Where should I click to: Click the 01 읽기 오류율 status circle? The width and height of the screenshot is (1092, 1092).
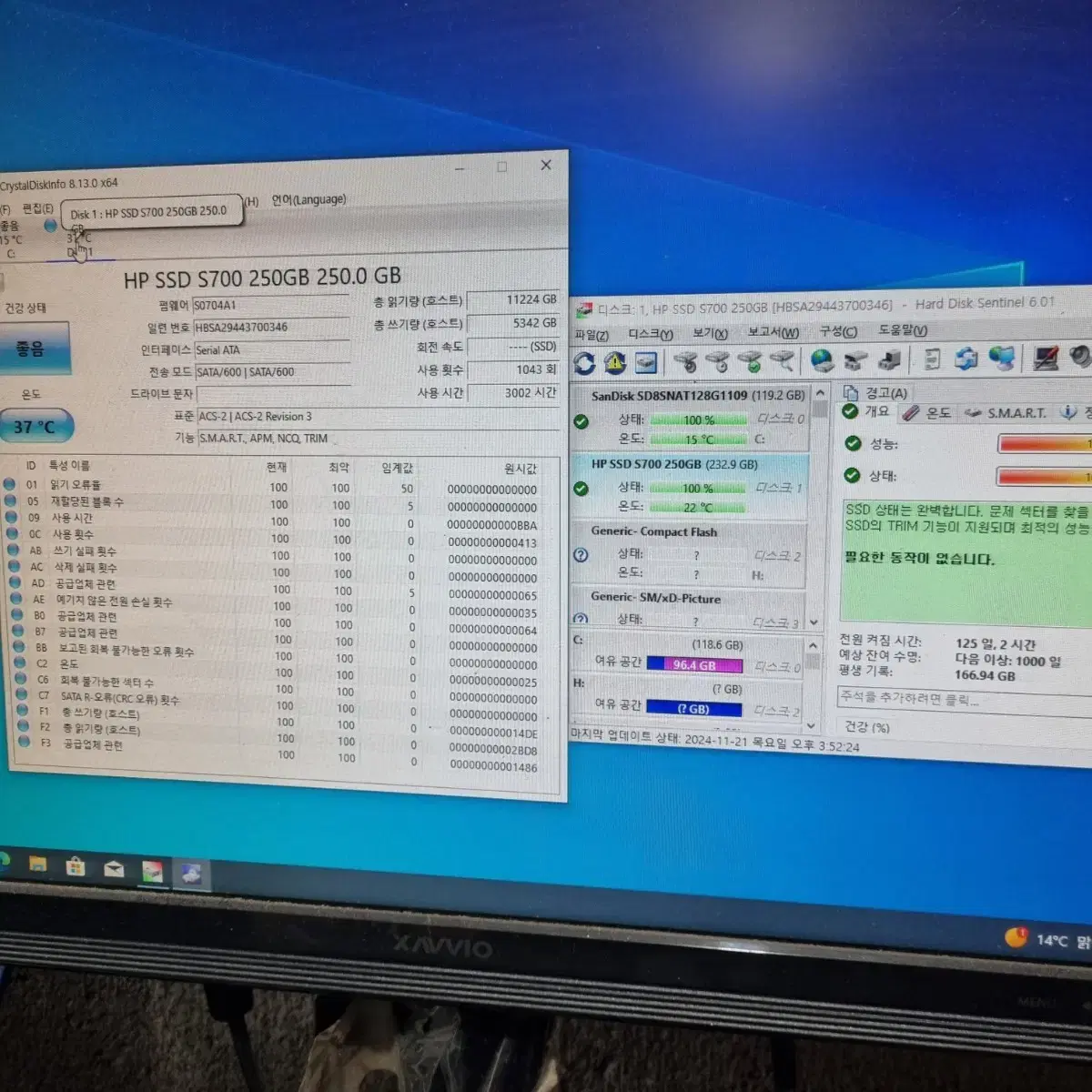coord(10,484)
